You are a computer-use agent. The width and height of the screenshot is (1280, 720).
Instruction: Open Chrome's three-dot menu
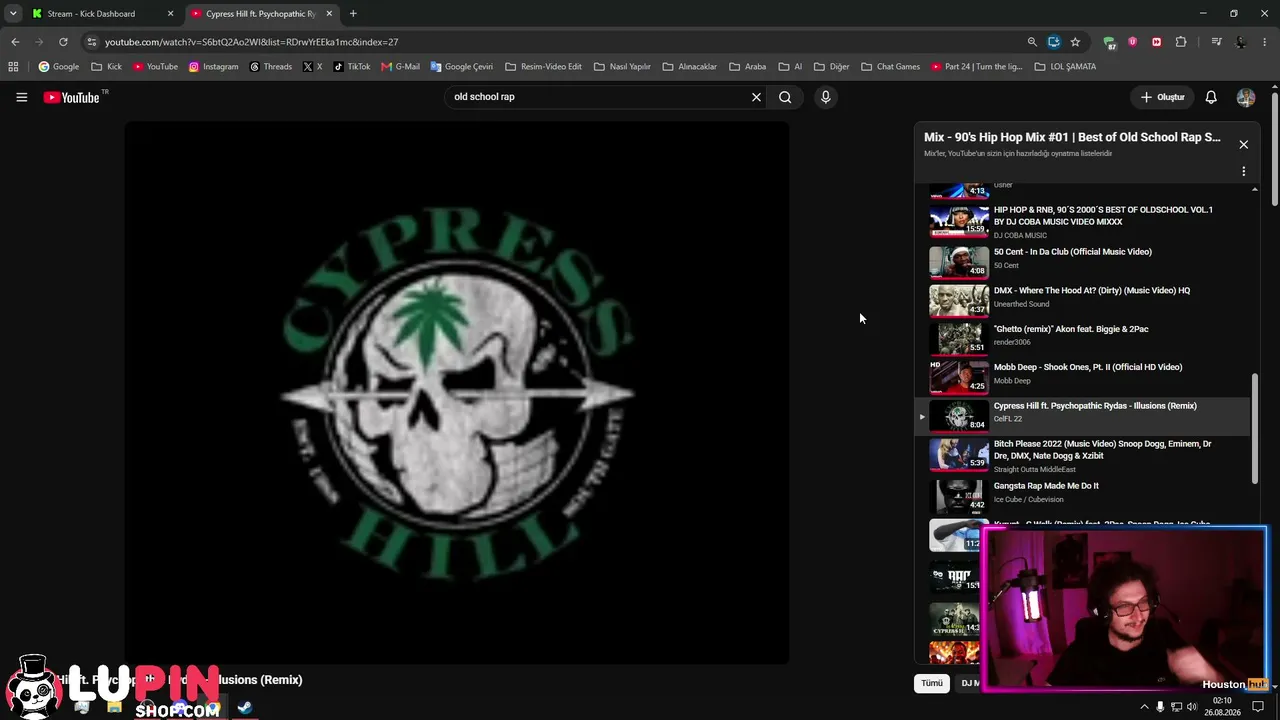pyautogui.click(x=1265, y=42)
